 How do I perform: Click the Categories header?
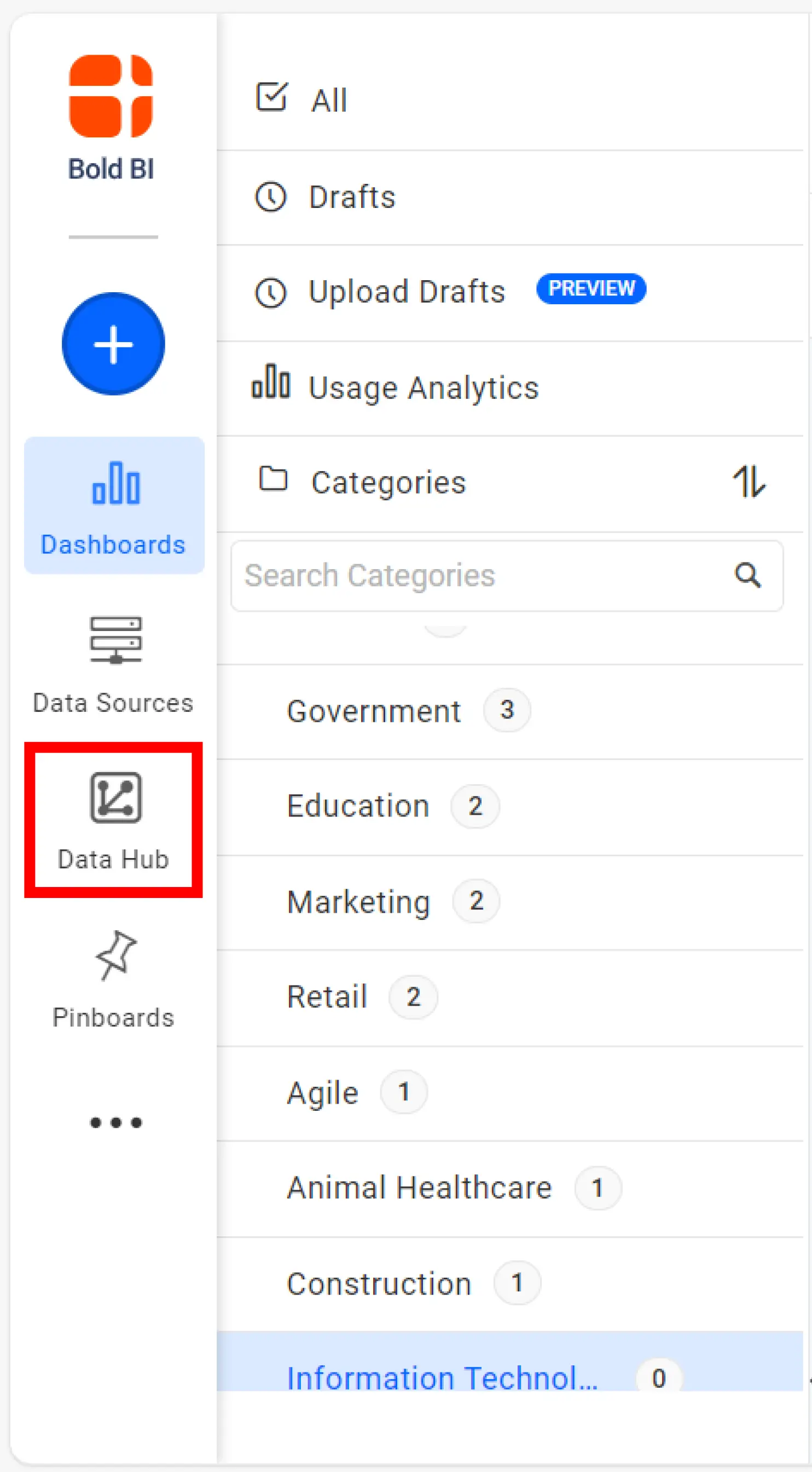pyautogui.click(x=388, y=482)
